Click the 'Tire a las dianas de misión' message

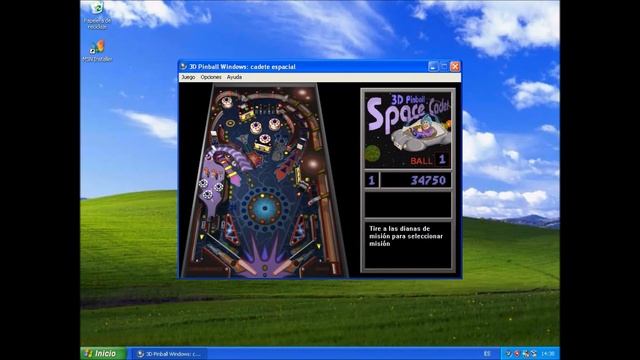[406, 236]
